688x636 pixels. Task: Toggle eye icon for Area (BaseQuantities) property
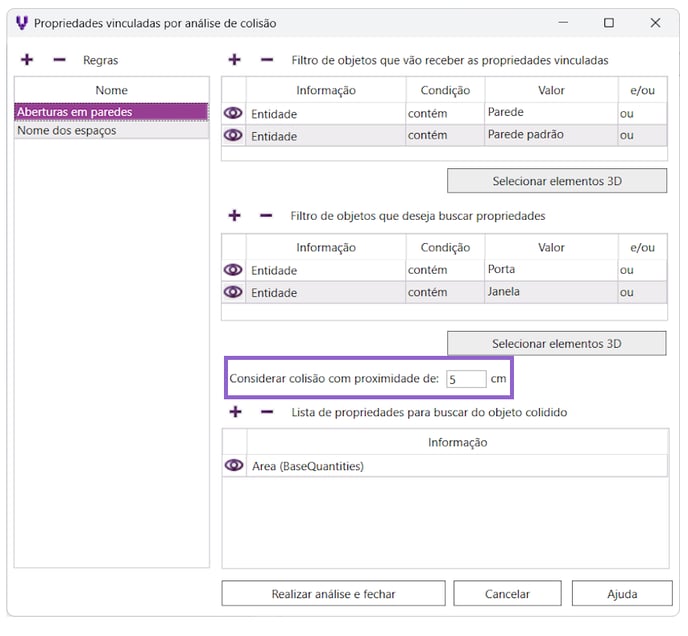[234, 465]
